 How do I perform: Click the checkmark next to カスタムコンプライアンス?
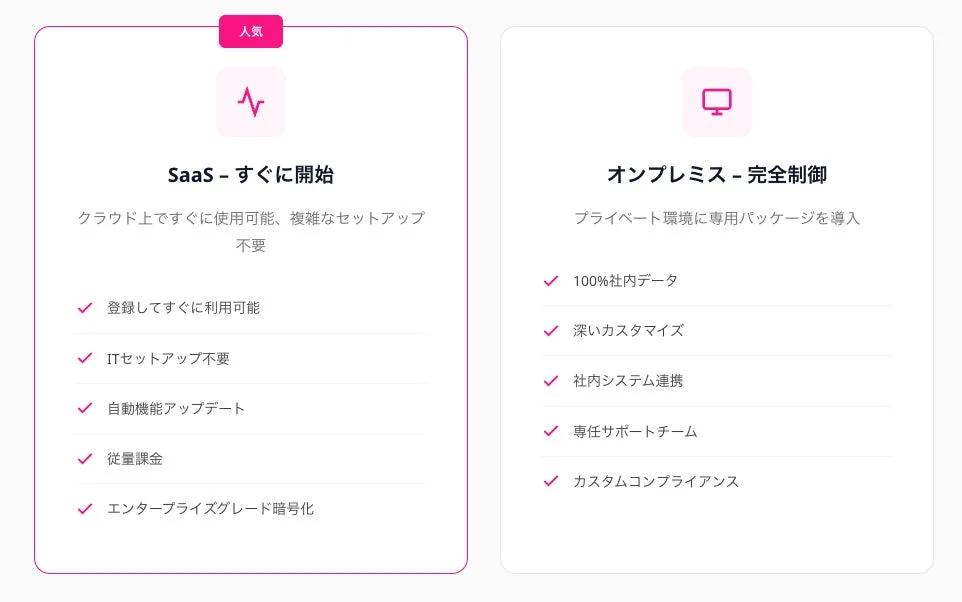[550, 481]
